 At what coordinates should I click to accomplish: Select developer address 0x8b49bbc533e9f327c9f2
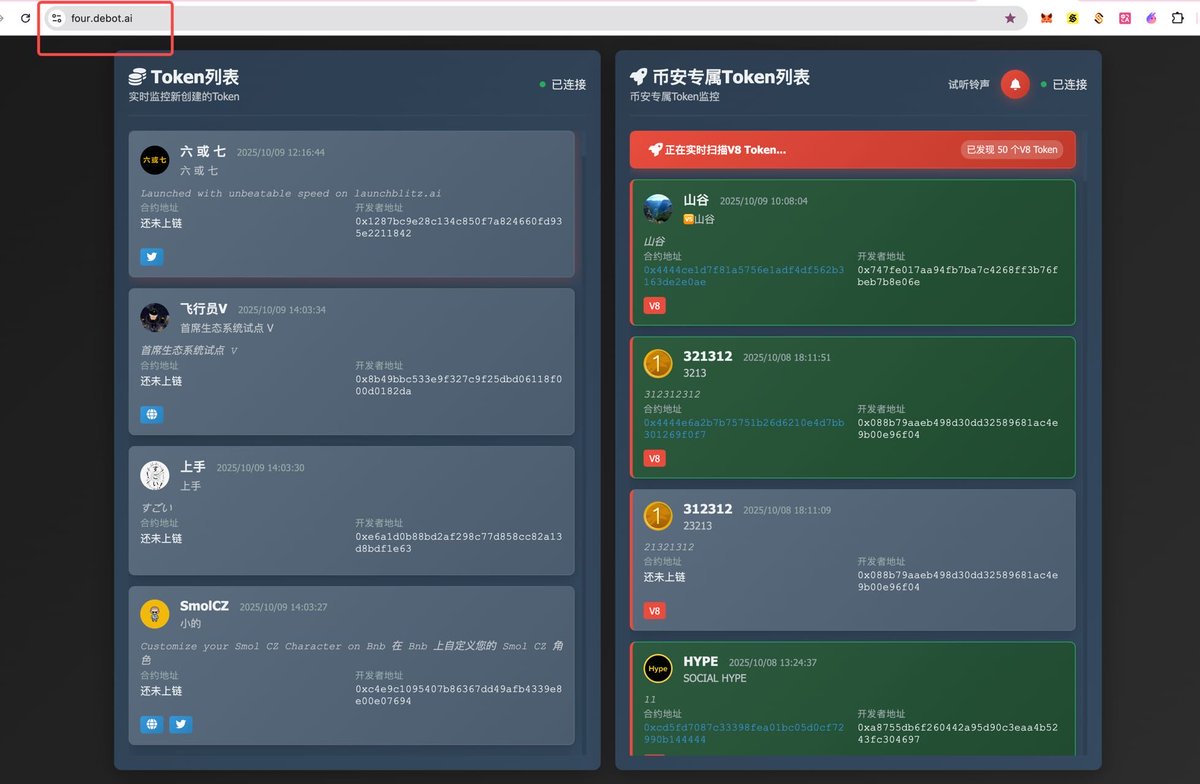pyautogui.click(x=458, y=385)
